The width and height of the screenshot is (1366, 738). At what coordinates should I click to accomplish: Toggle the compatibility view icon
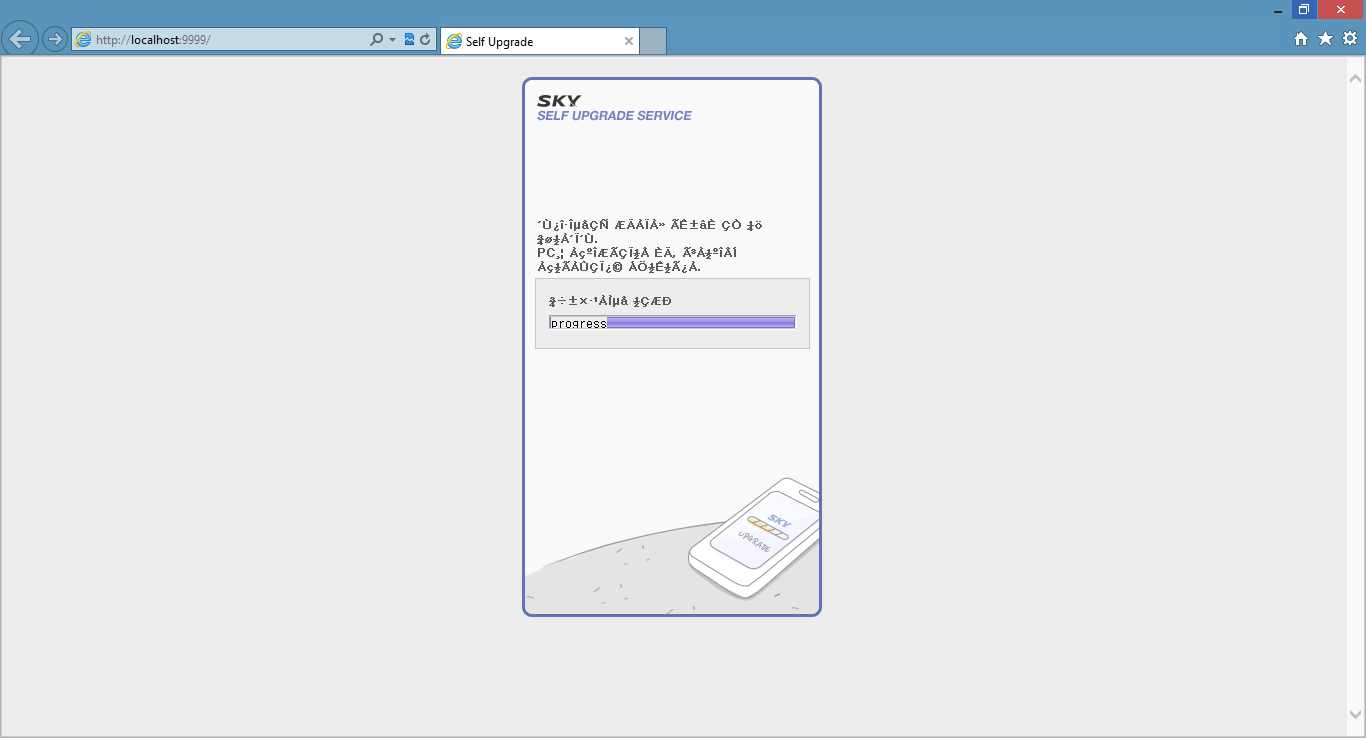click(x=409, y=40)
